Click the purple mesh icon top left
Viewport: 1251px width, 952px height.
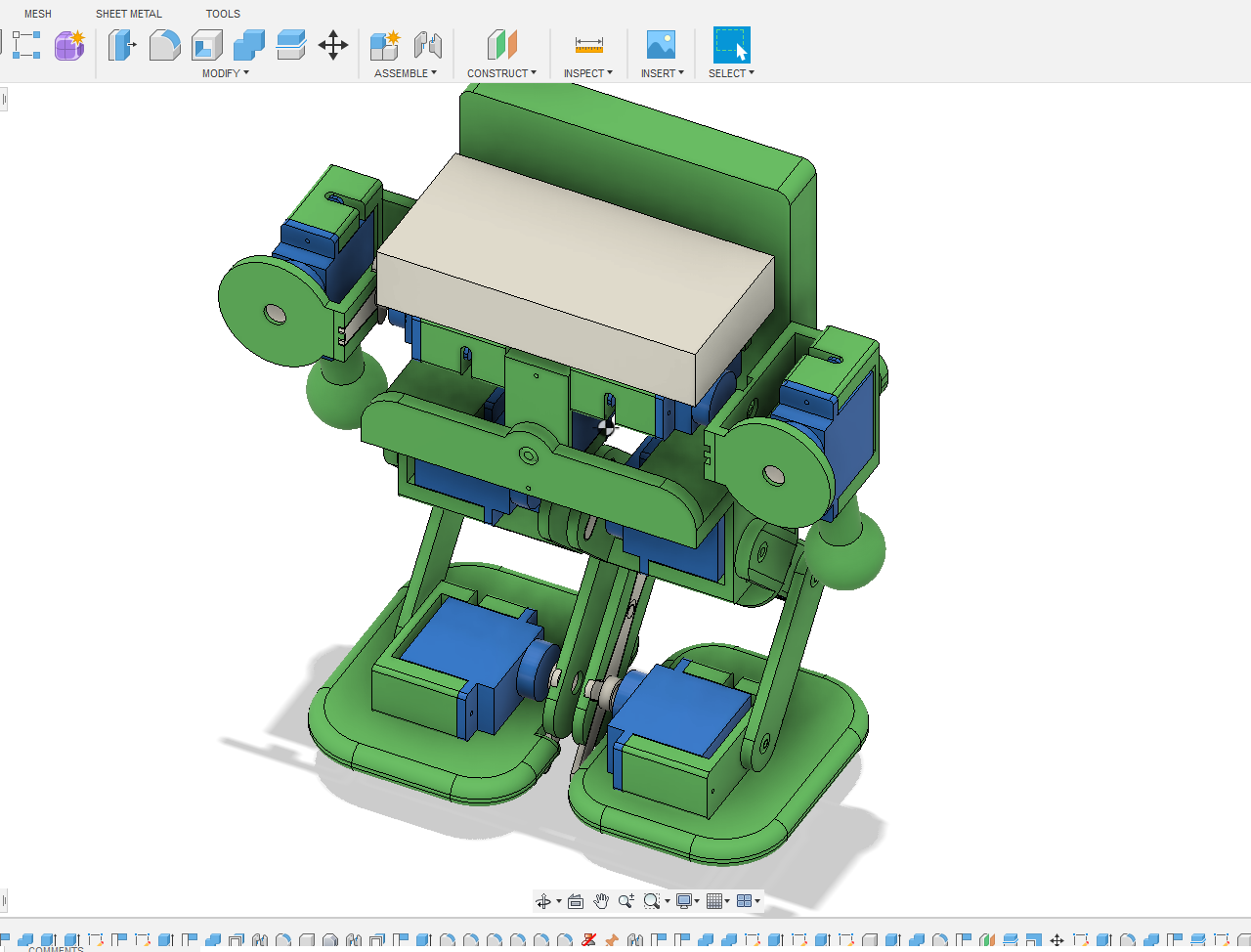click(68, 45)
